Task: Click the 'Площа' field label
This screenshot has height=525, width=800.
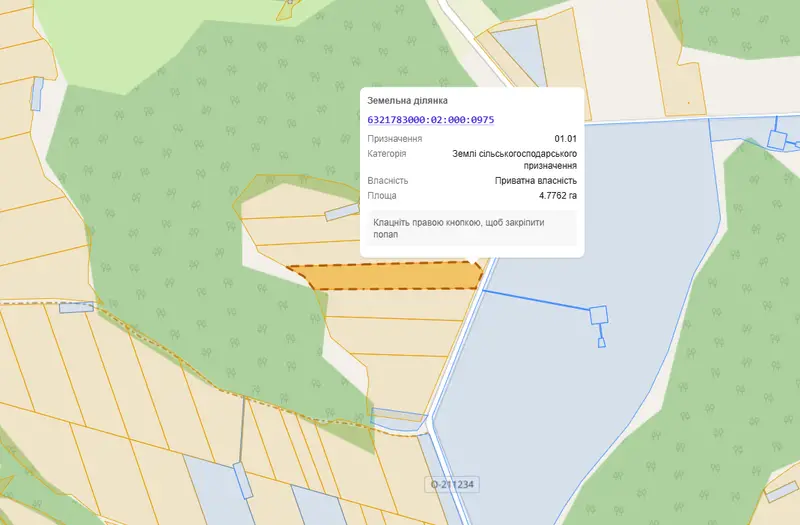Action: point(382,195)
